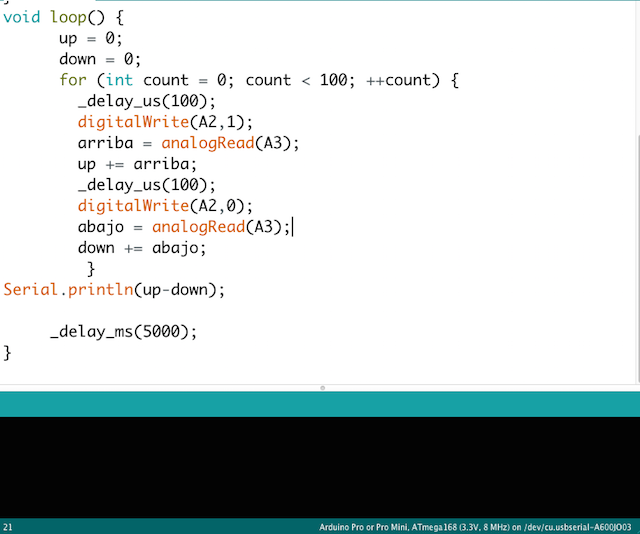Click the final closing brace of loop()
The height and width of the screenshot is (534, 640).
pos(7,353)
